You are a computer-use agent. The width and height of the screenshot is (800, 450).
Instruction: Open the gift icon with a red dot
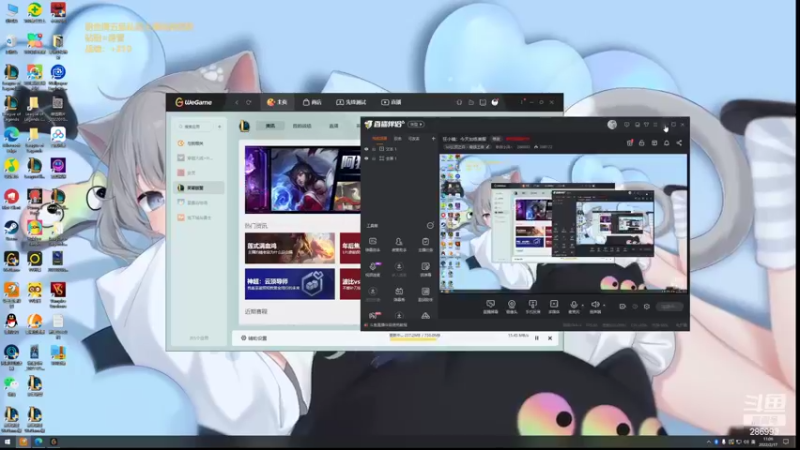coord(630,143)
